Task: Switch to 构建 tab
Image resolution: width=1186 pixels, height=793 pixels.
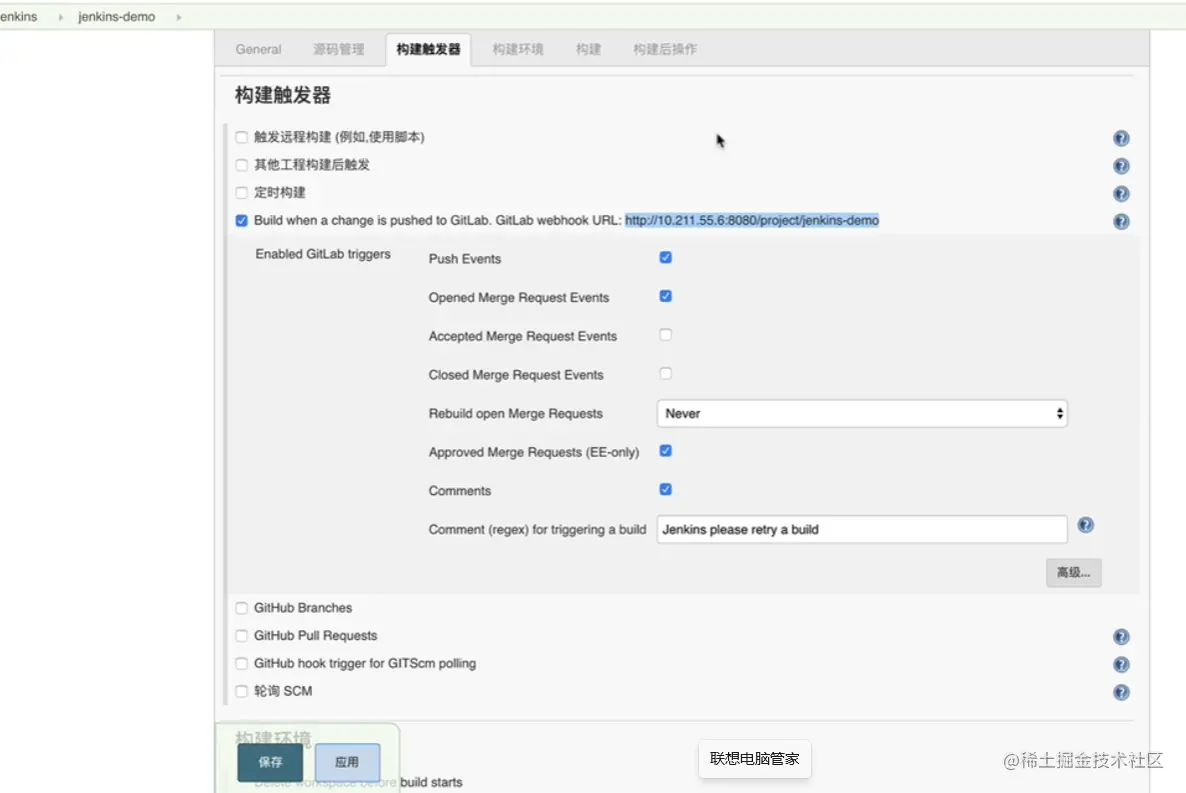Action: click(x=588, y=49)
